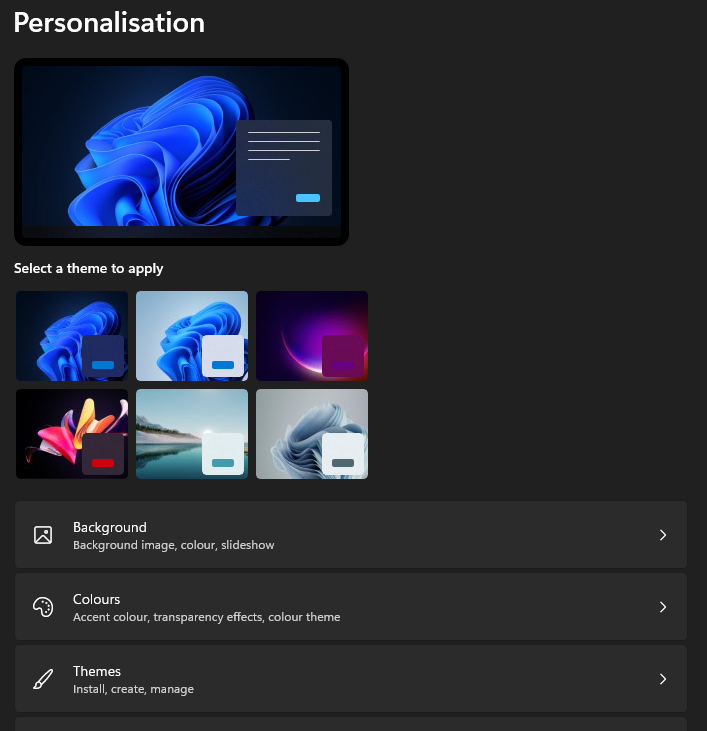This screenshot has width=707, height=731.
Task: Apply the light blue bloom theme
Action: click(192, 336)
